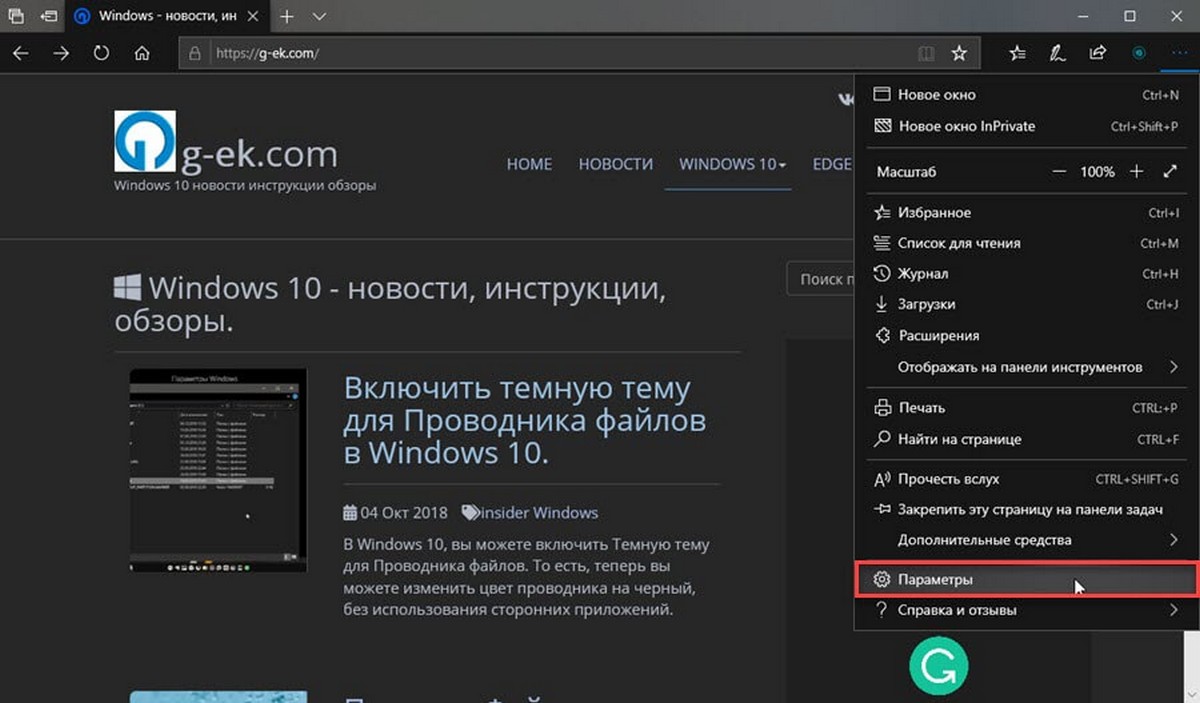The image size is (1200, 703).
Task: Open the home page via house icon
Action: (142, 53)
